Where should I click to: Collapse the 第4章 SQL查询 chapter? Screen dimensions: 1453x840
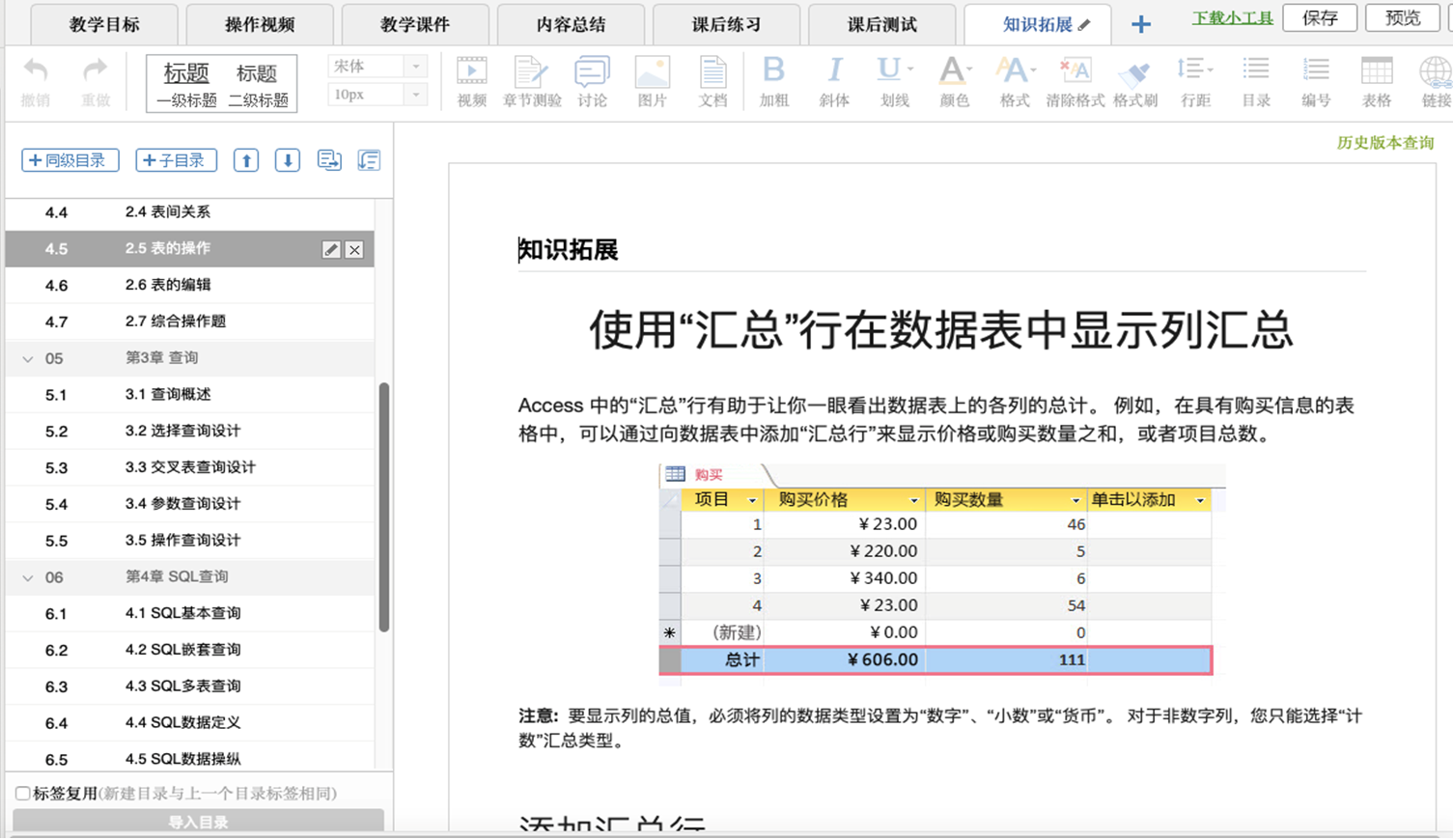coord(28,577)
